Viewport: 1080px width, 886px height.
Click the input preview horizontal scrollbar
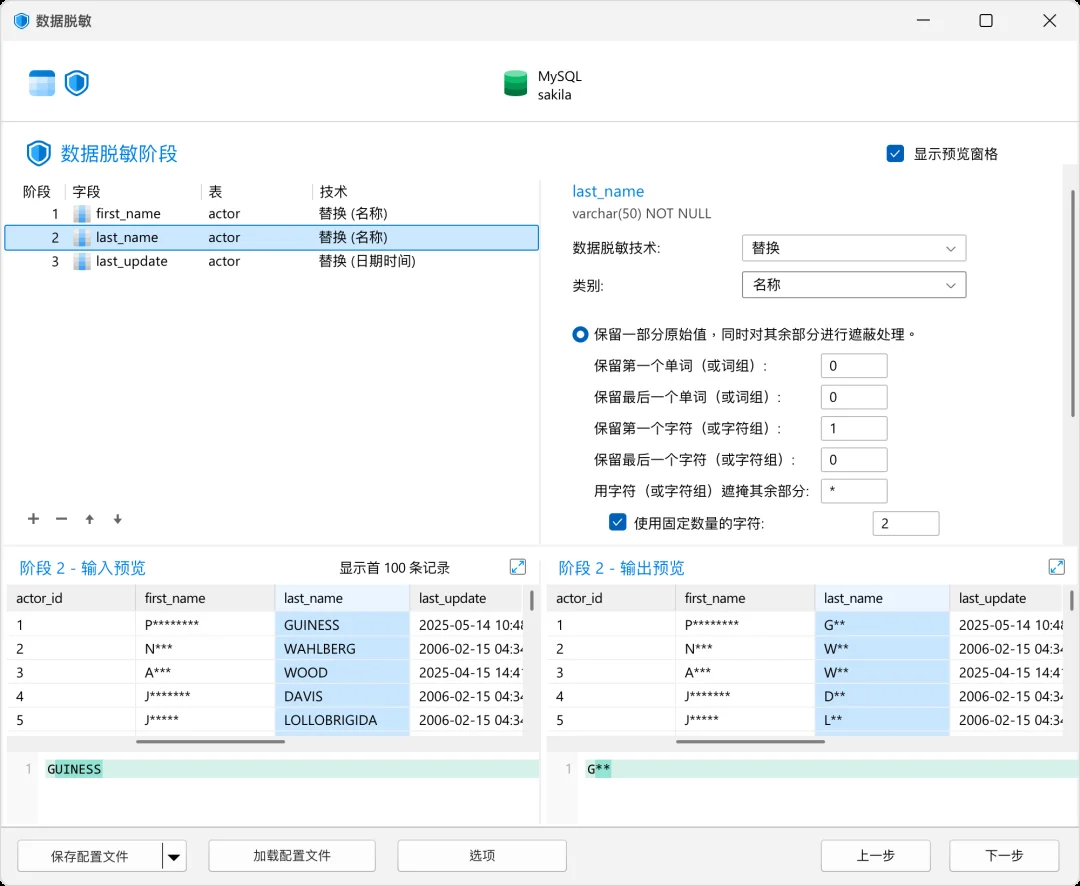[x=211, y=742]
